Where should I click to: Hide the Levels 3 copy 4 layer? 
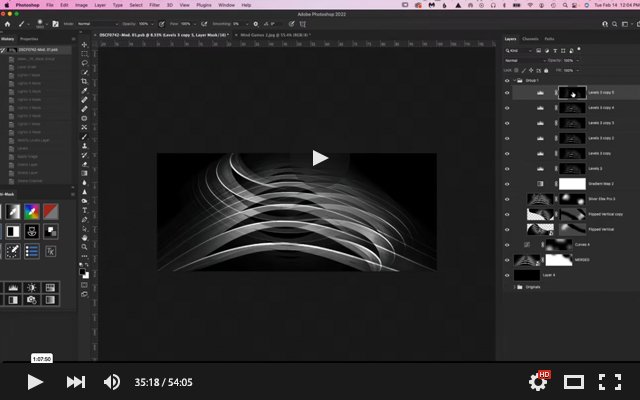tap(507, 108)
